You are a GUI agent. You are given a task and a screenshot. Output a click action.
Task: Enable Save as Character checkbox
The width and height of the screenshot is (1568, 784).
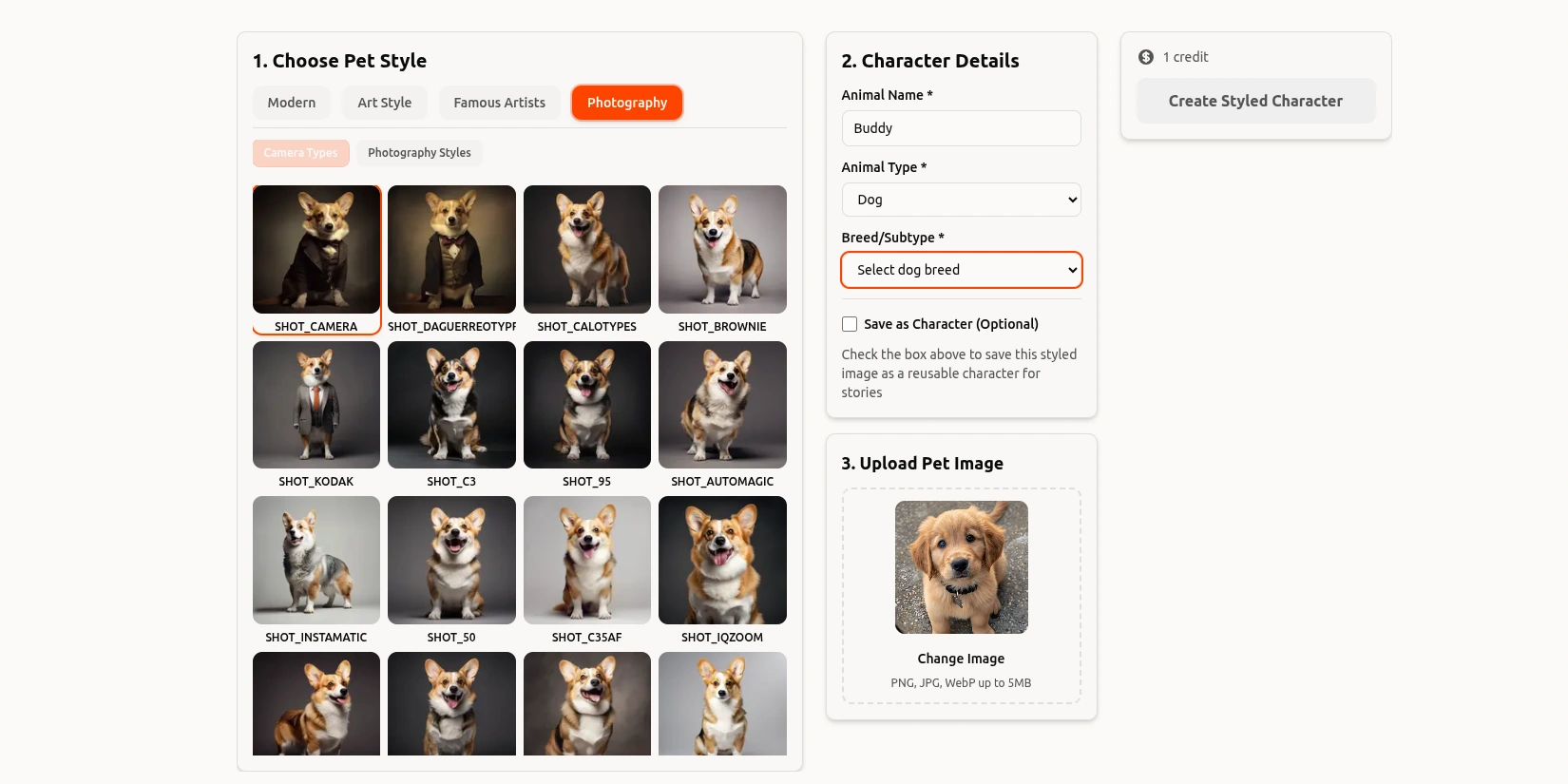point(850,324)
